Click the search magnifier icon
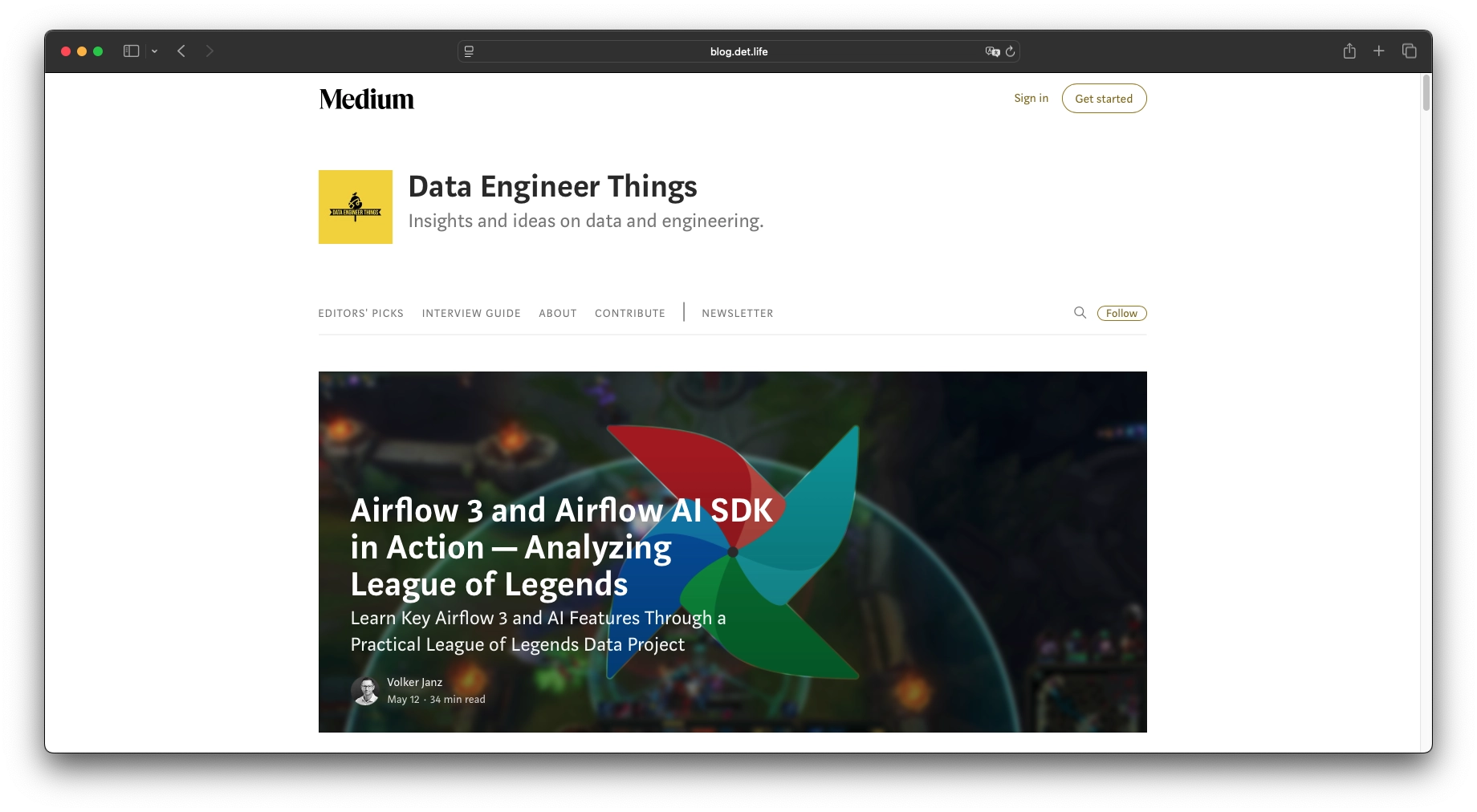This screenshot has width=1477, height=812. (1080, 313)
